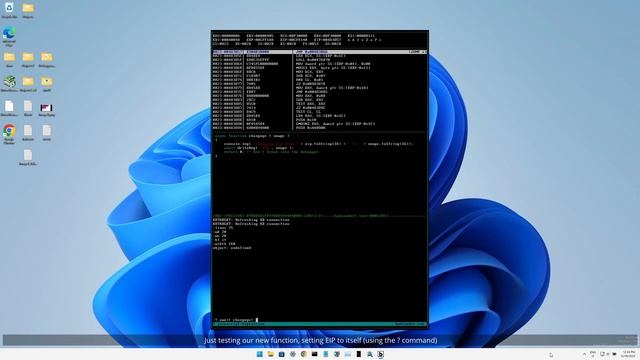
Task: Open the green stacked-books desktop application icon
Action: (9, 84)
